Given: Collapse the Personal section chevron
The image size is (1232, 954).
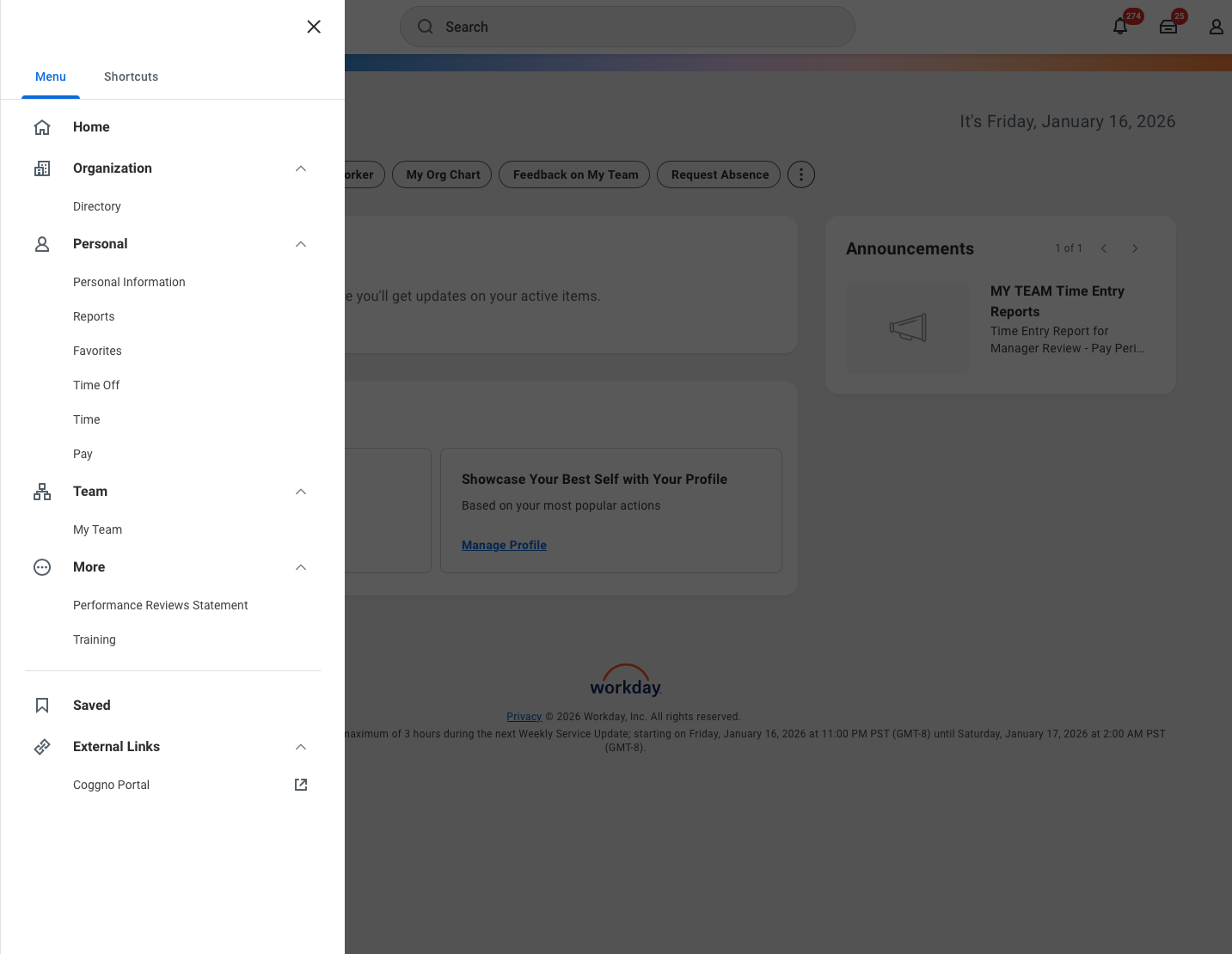Looking at the screenshot, I should point(301,244).
